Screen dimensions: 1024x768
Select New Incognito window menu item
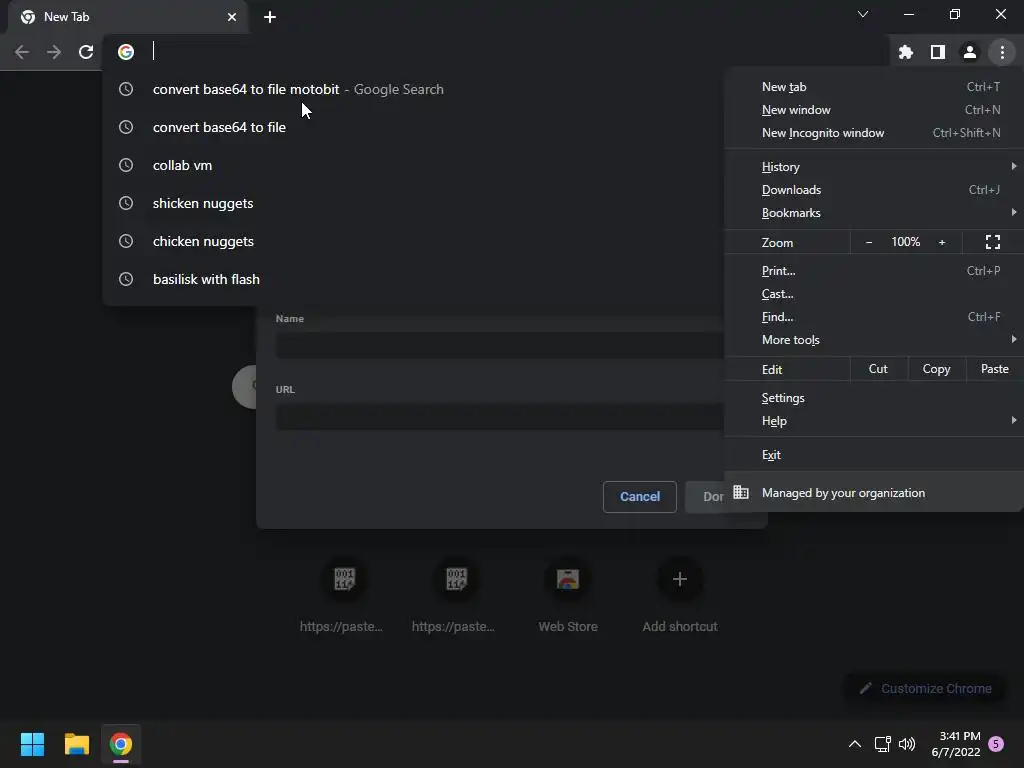(x=874, y=133)
